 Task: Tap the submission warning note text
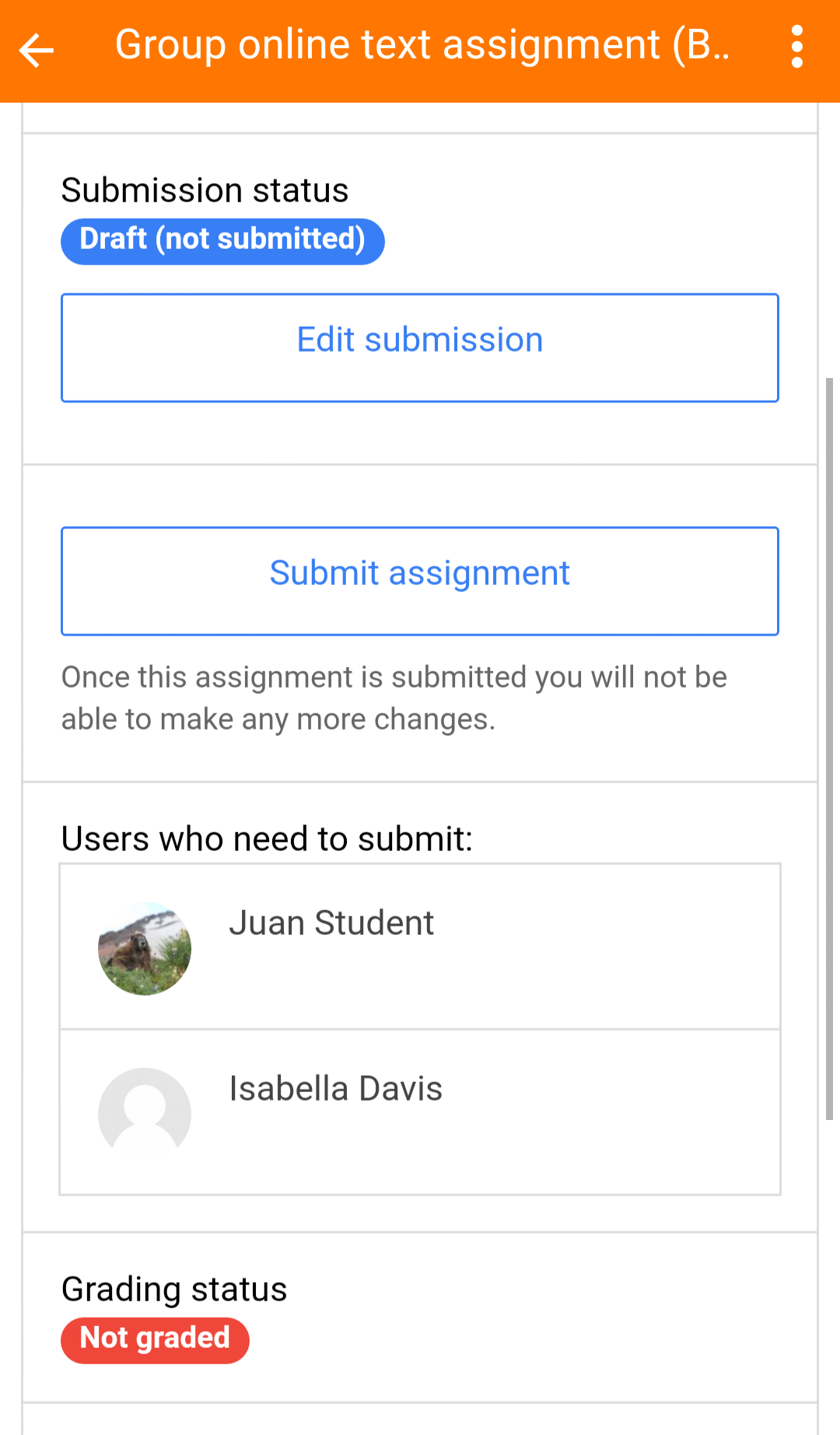394,698
